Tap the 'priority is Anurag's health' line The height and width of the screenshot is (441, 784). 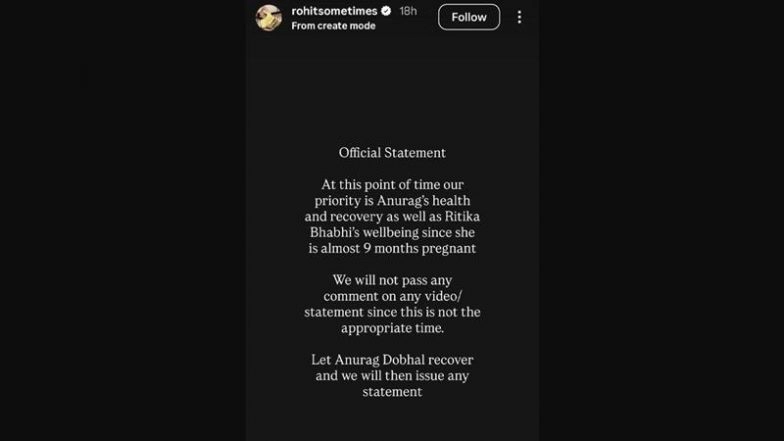tap(392, 201)
